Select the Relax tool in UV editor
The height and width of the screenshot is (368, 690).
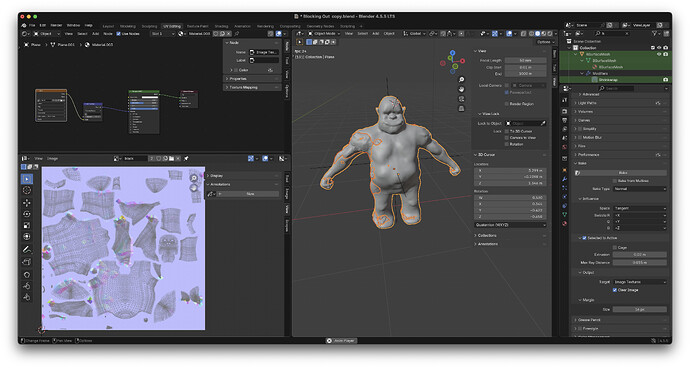click(x=27, y=286)
